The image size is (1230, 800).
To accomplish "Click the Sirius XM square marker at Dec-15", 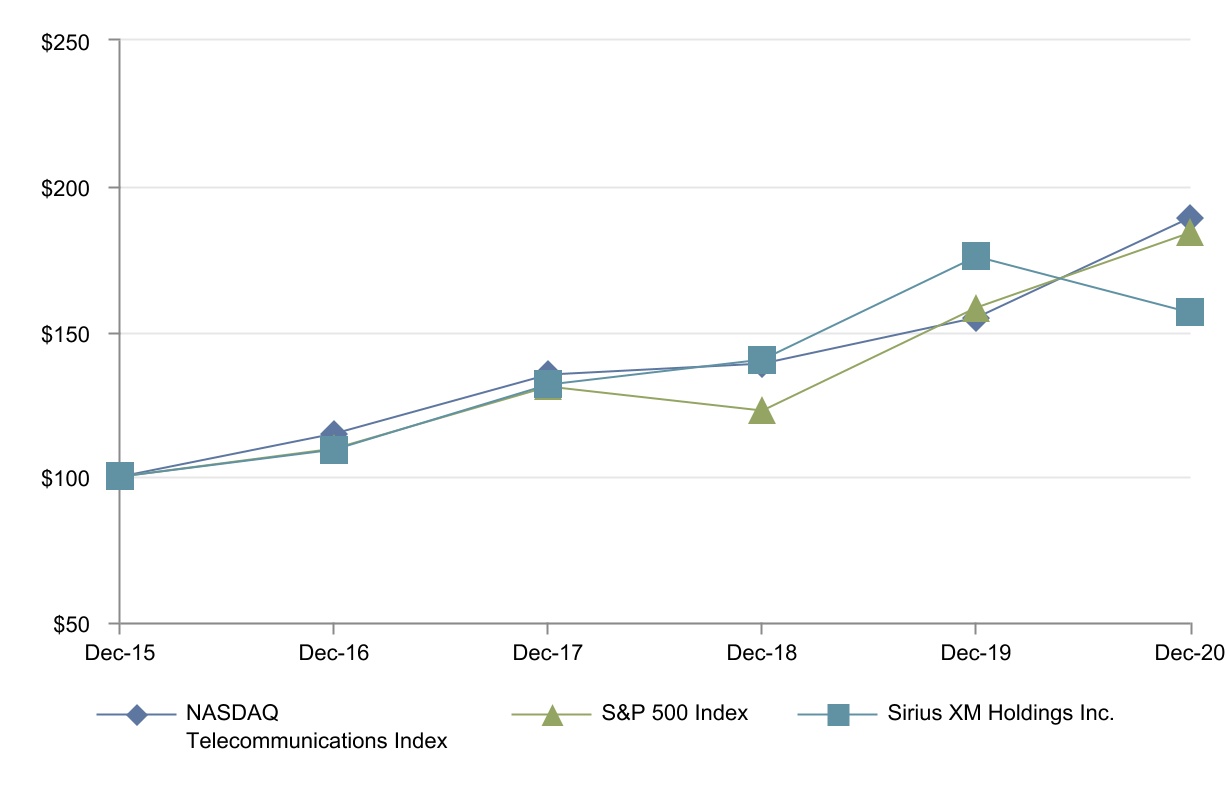I will [120, 476].
